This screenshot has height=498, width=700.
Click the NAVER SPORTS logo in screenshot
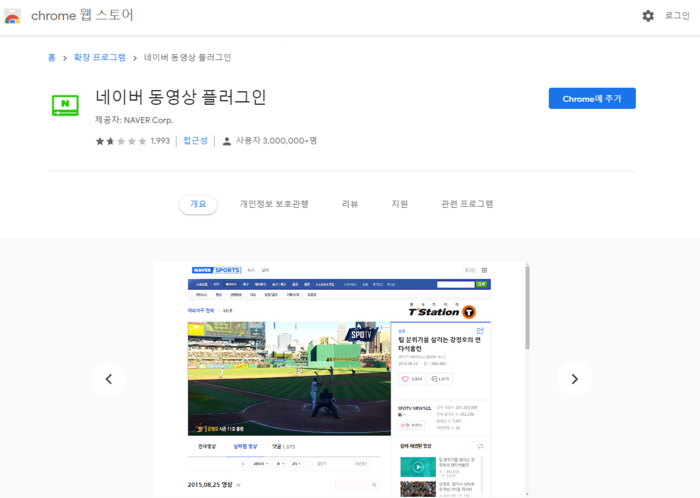(217, 270)
